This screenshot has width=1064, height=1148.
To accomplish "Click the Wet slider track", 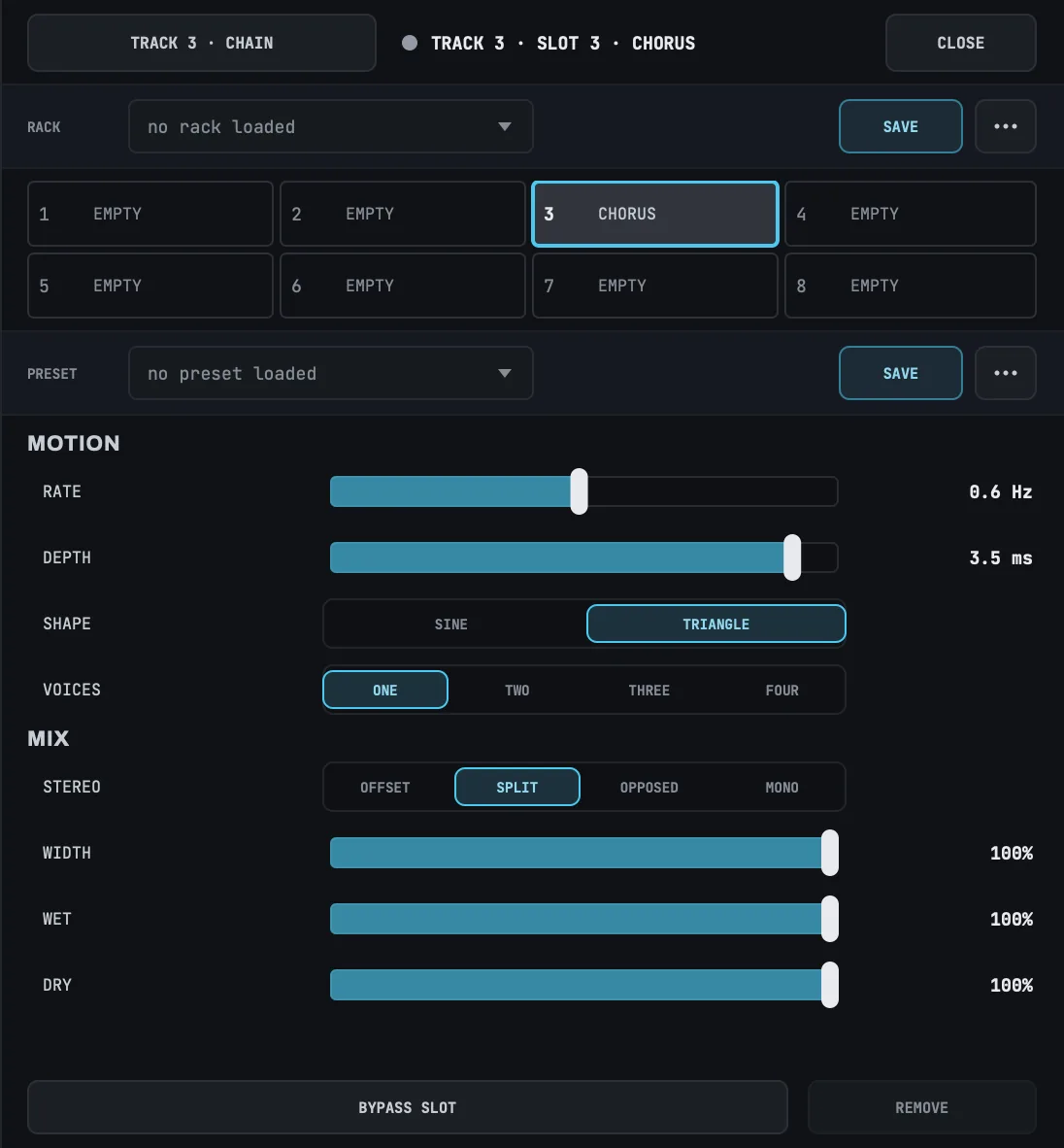I will tap(584, 919).
